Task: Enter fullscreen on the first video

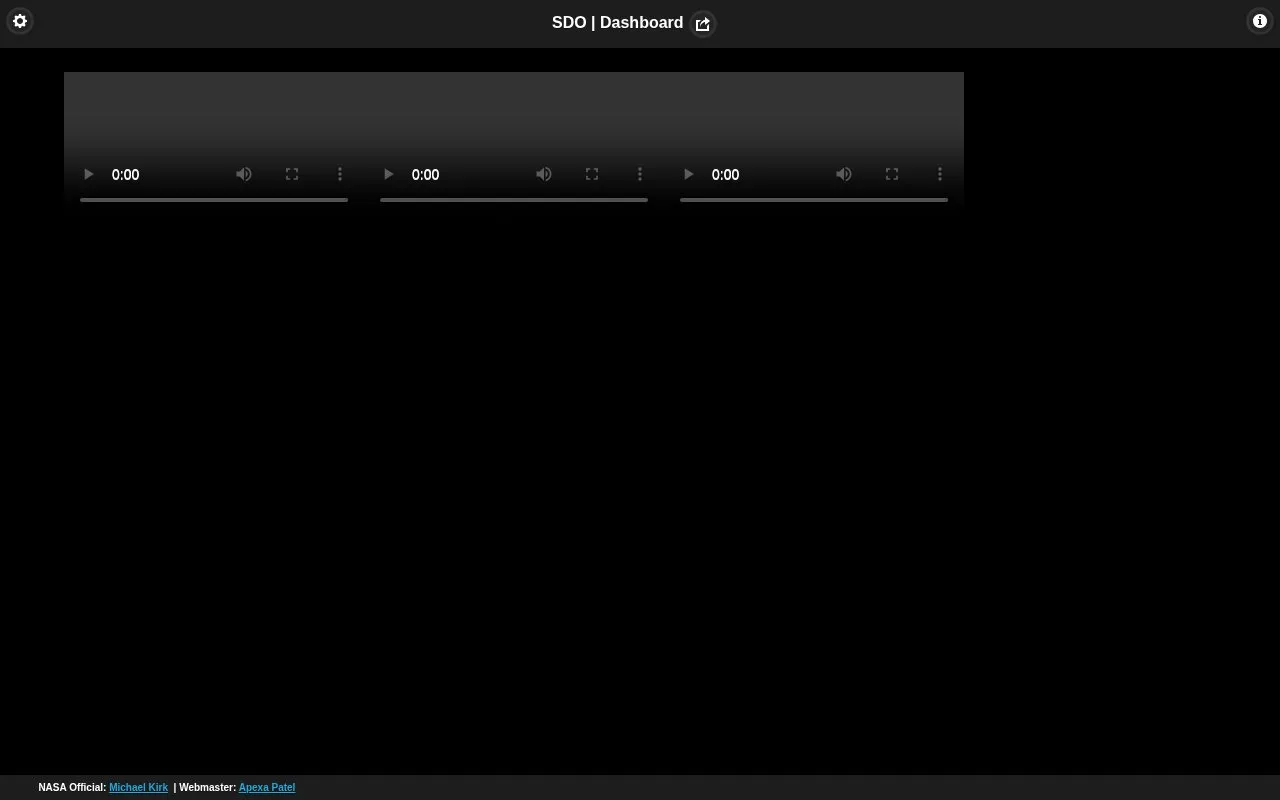Action: tap(292, 174)
